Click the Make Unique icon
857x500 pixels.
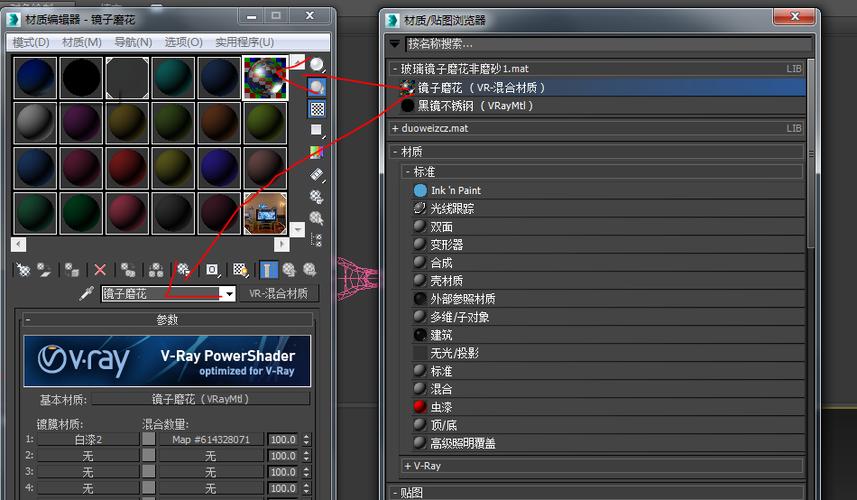click(x=156, y=269)
